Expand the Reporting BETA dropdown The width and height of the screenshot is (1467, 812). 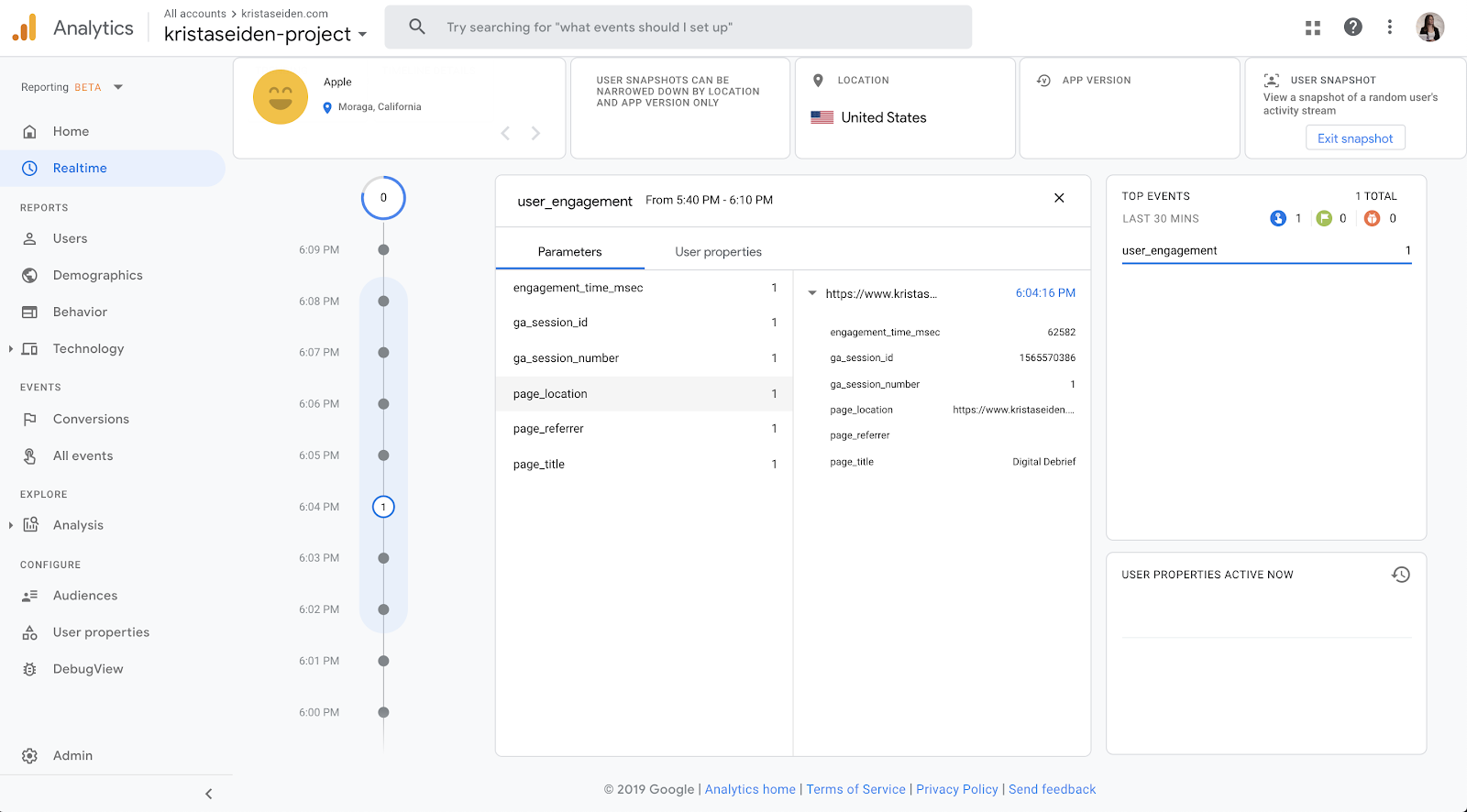(117, 87)
